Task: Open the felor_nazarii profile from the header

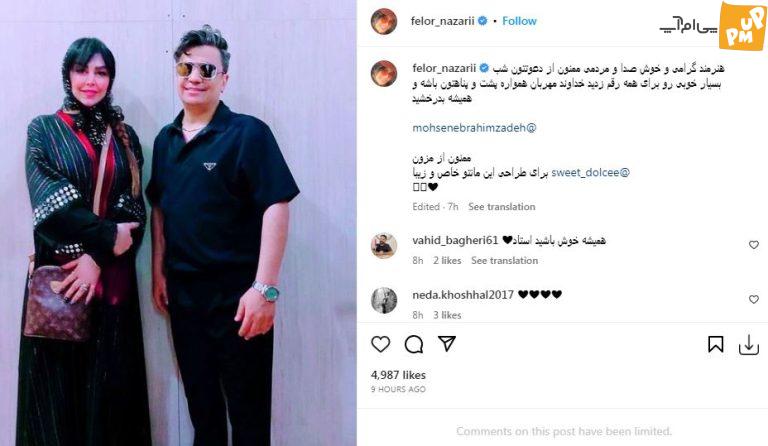Action: [443, 21]
